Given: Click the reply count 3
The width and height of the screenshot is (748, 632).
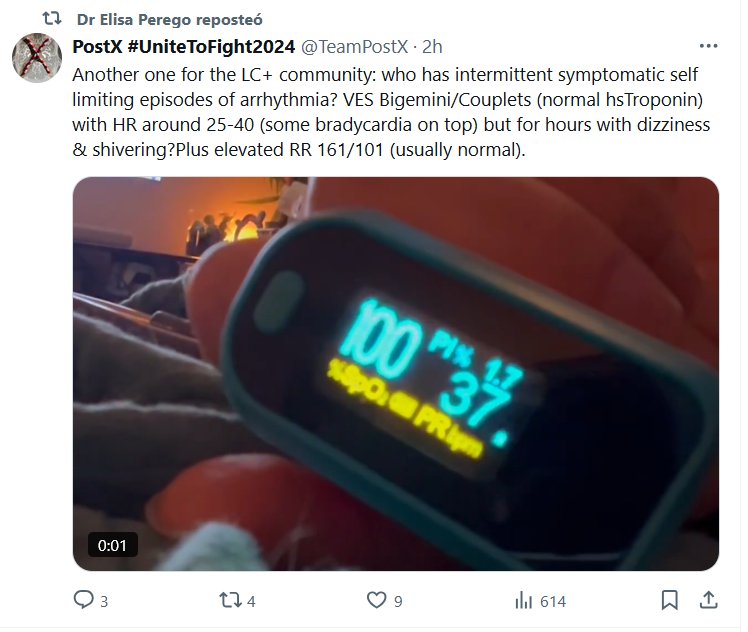Looking at the screenshot, I should click(x=104, y=601).
